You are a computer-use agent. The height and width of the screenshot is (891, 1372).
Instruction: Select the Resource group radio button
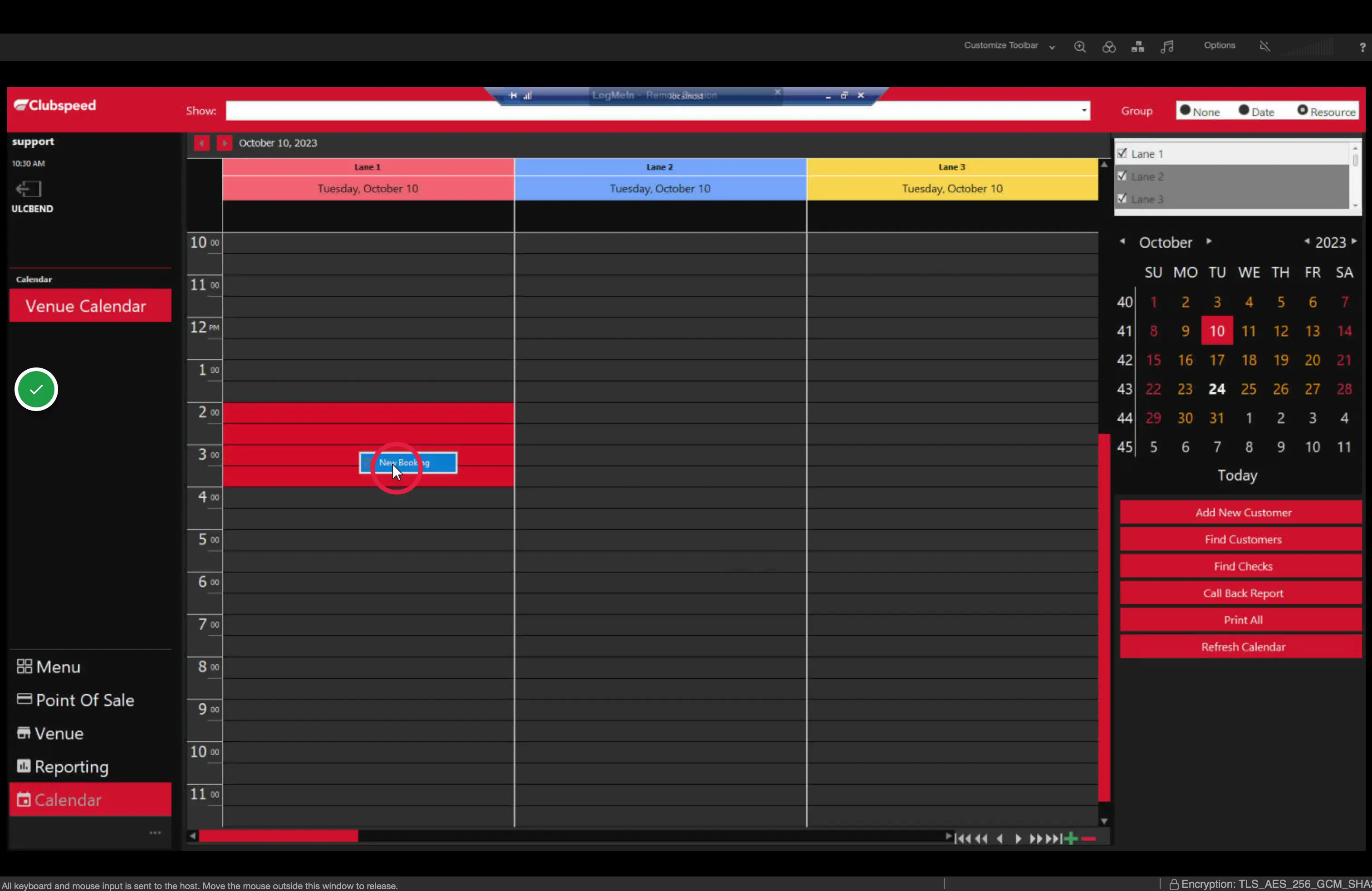pyautogui.click(x=1303, y=110)
